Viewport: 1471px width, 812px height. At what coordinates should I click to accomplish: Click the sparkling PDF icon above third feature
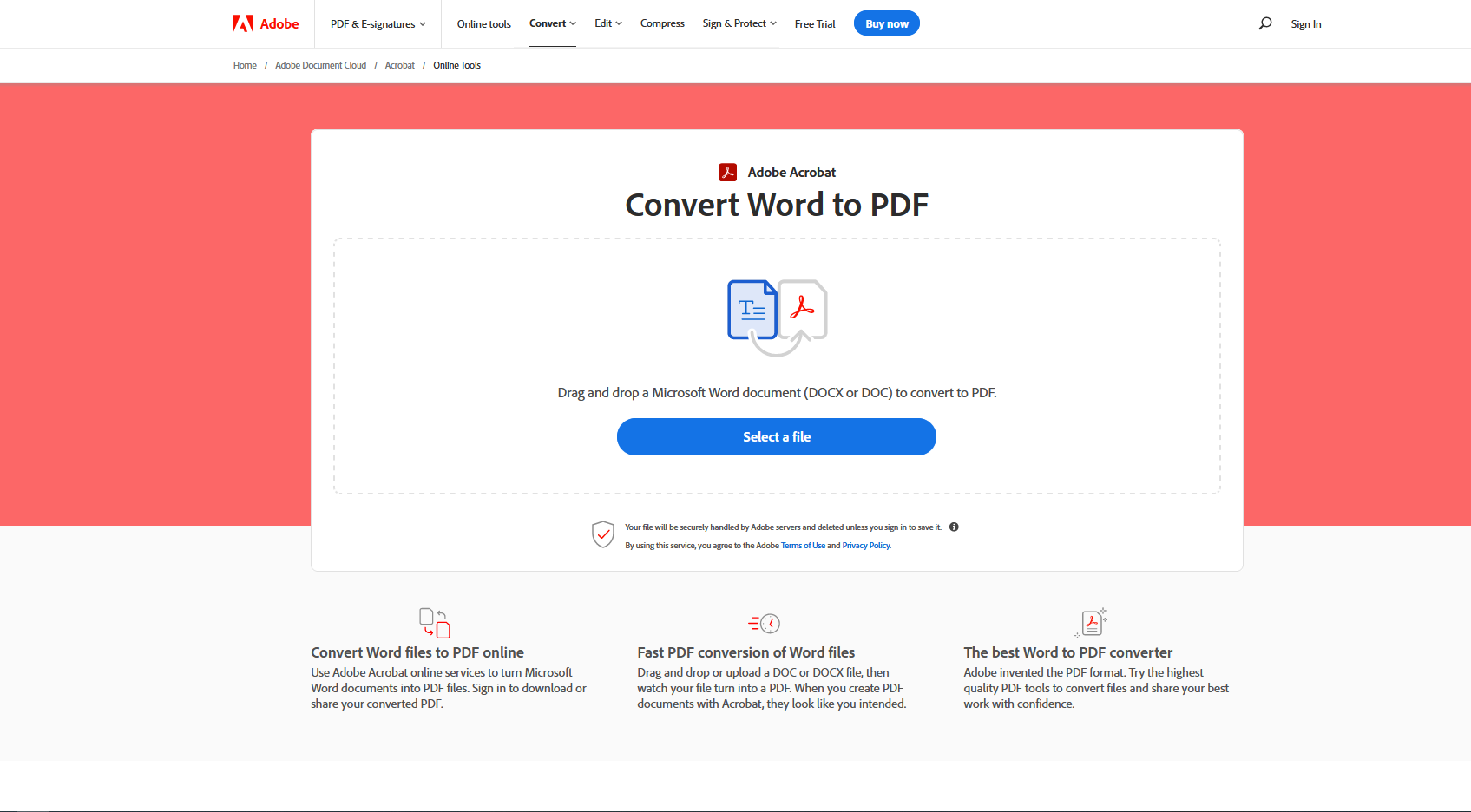tap(1091, 623)
